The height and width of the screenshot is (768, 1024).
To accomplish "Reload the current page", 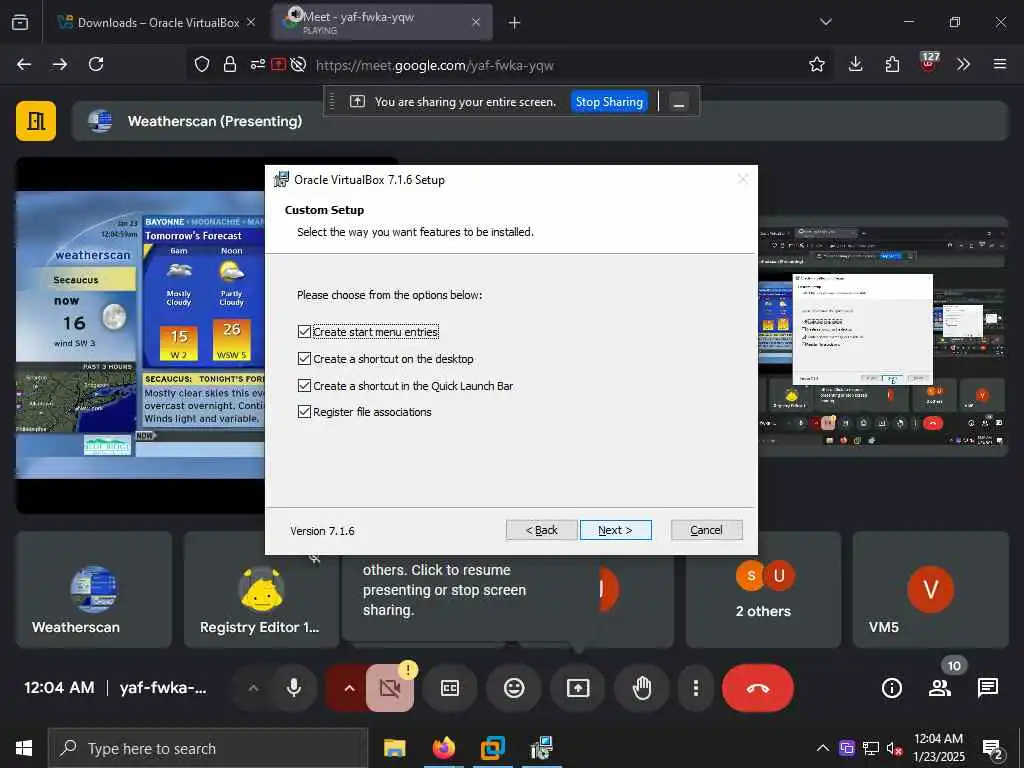I will tap(96, 64).
